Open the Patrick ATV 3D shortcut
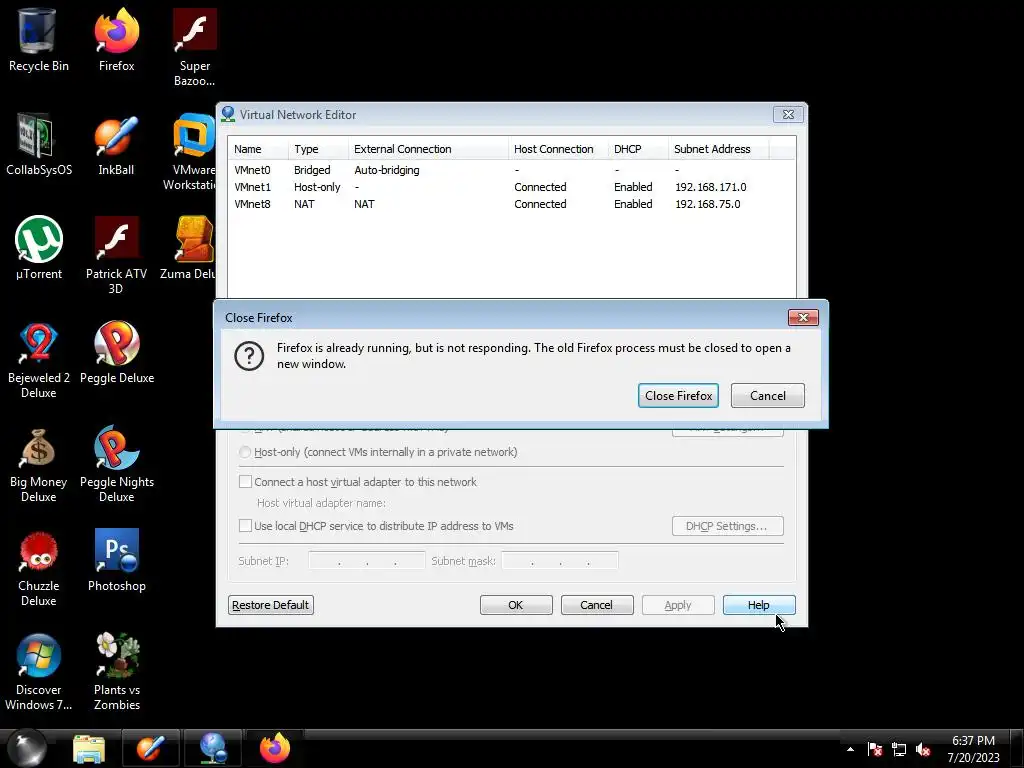Image resolution: width=1024 pixels, height=768 pixels. coord(116,255)
